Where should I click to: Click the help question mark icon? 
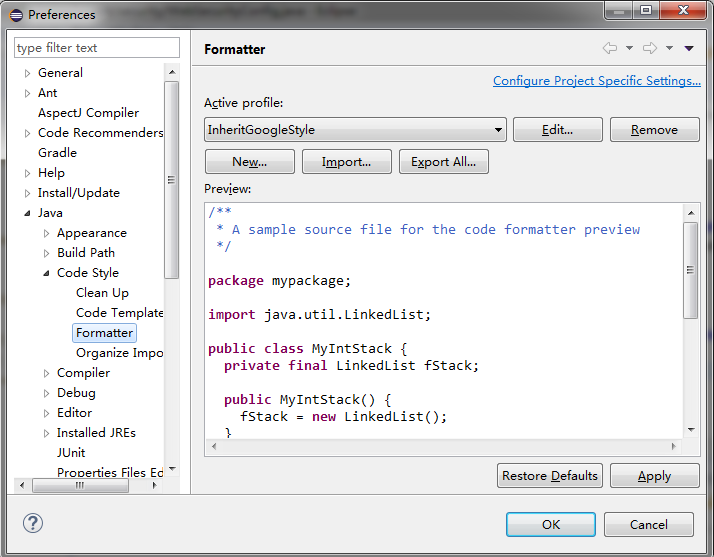click(33, 523)
